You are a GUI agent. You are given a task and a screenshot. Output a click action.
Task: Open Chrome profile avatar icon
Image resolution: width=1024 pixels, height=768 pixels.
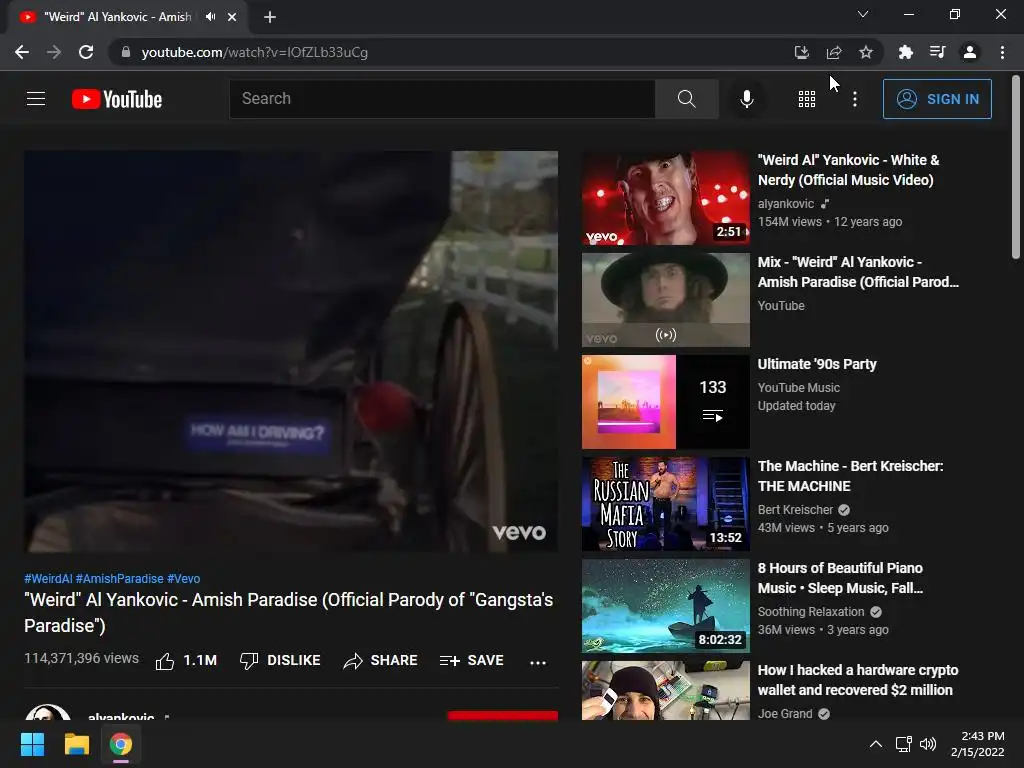(970, 52)
